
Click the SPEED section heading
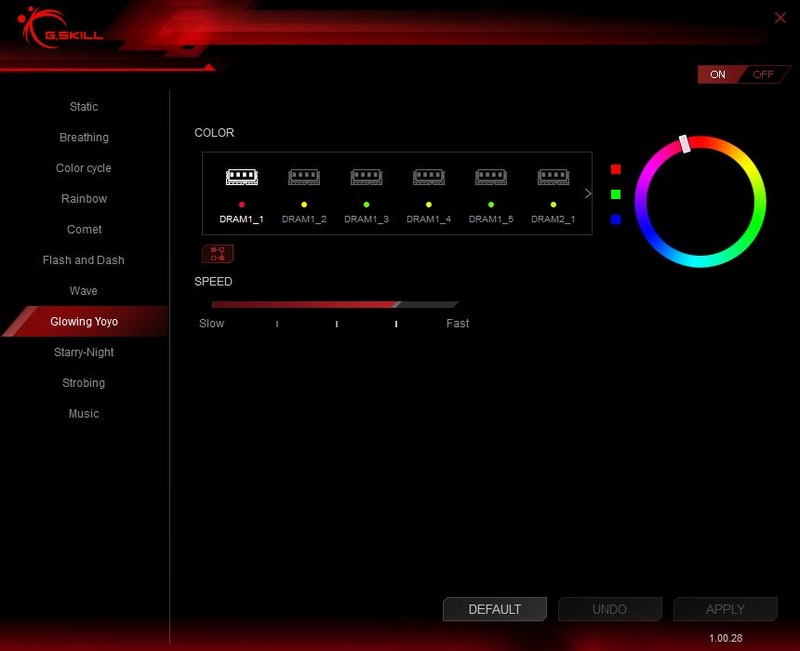coord(213,282)
